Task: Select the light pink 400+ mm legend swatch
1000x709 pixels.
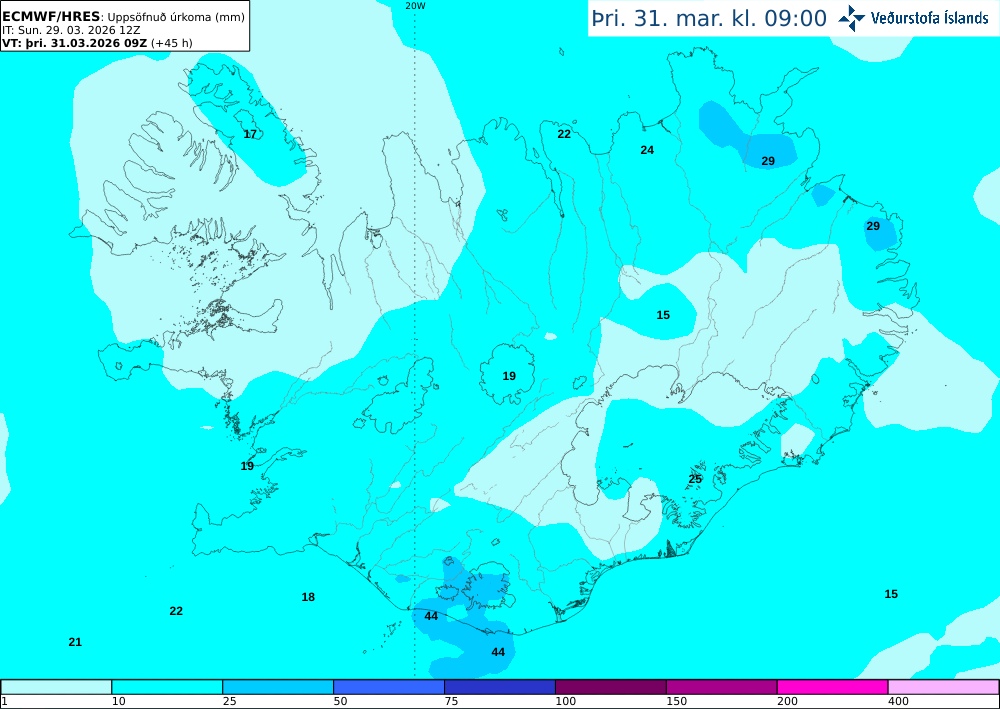Action: [x=944, y=687]
